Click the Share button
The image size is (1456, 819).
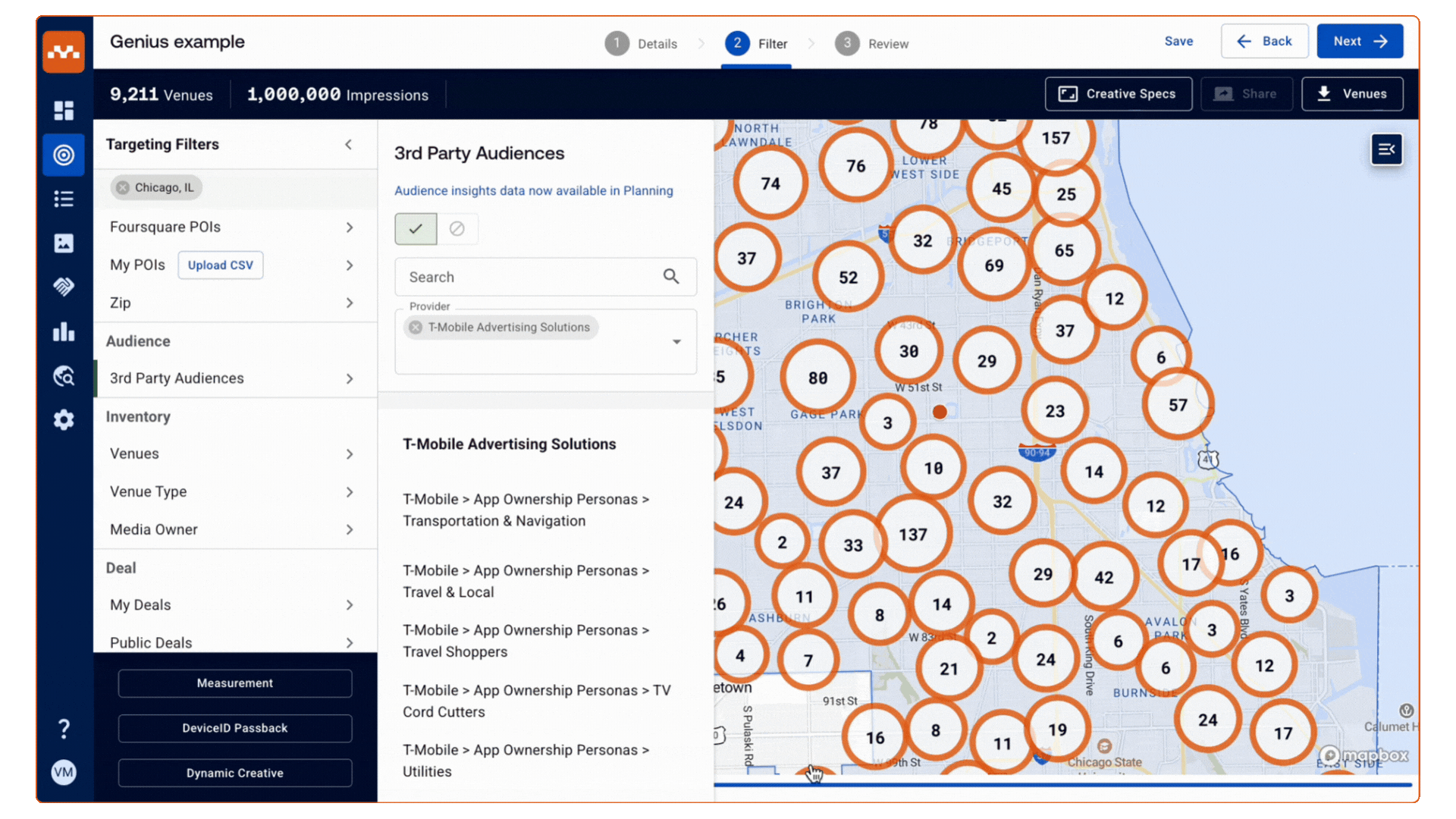pyautogui.click(x=1246, y=94)
